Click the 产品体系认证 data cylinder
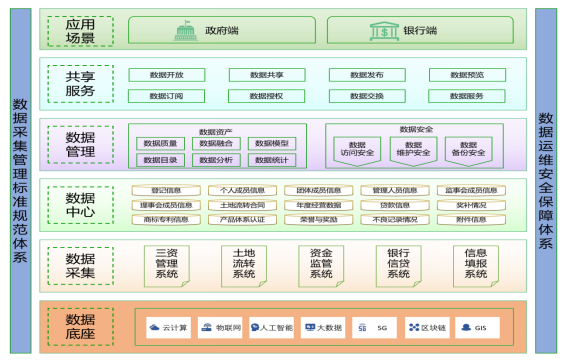The height and width of the screenshot is (362, 567). point(243,220)
